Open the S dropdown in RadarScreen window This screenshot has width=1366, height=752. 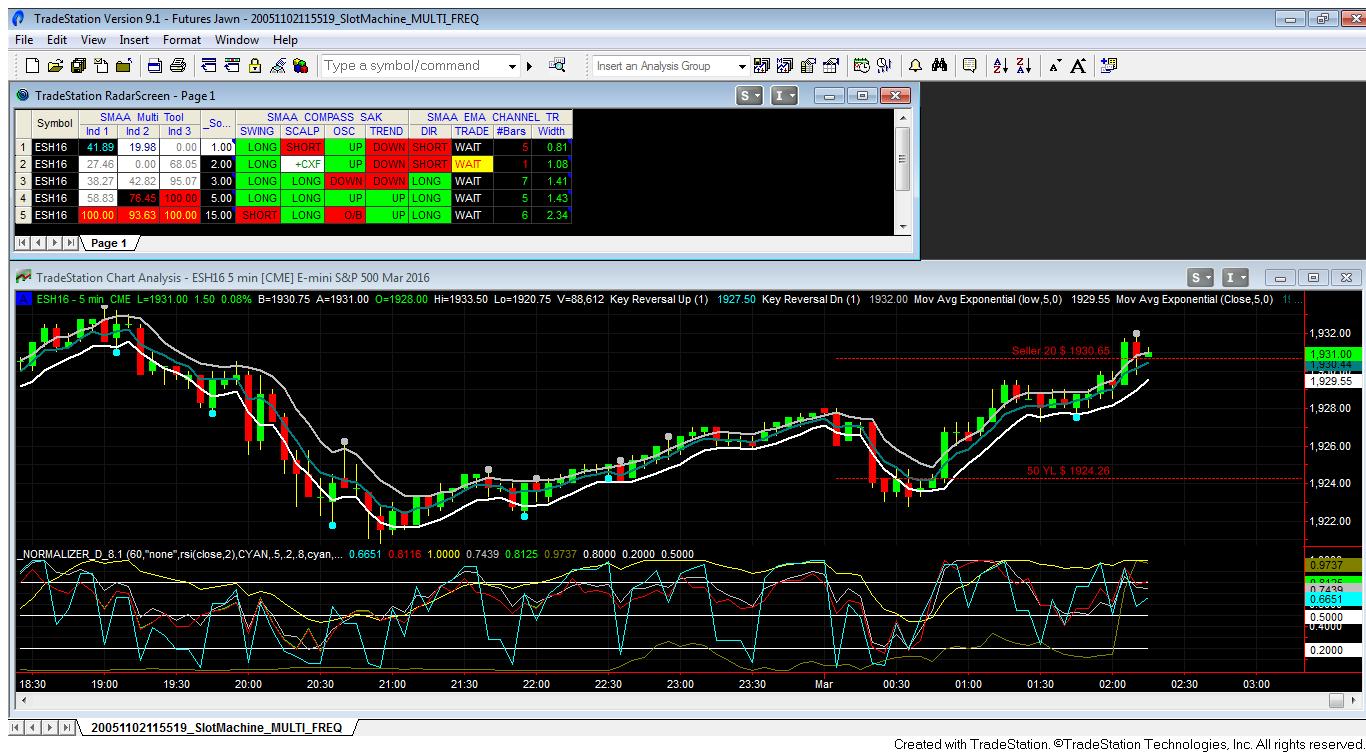(x=750, y=95)
